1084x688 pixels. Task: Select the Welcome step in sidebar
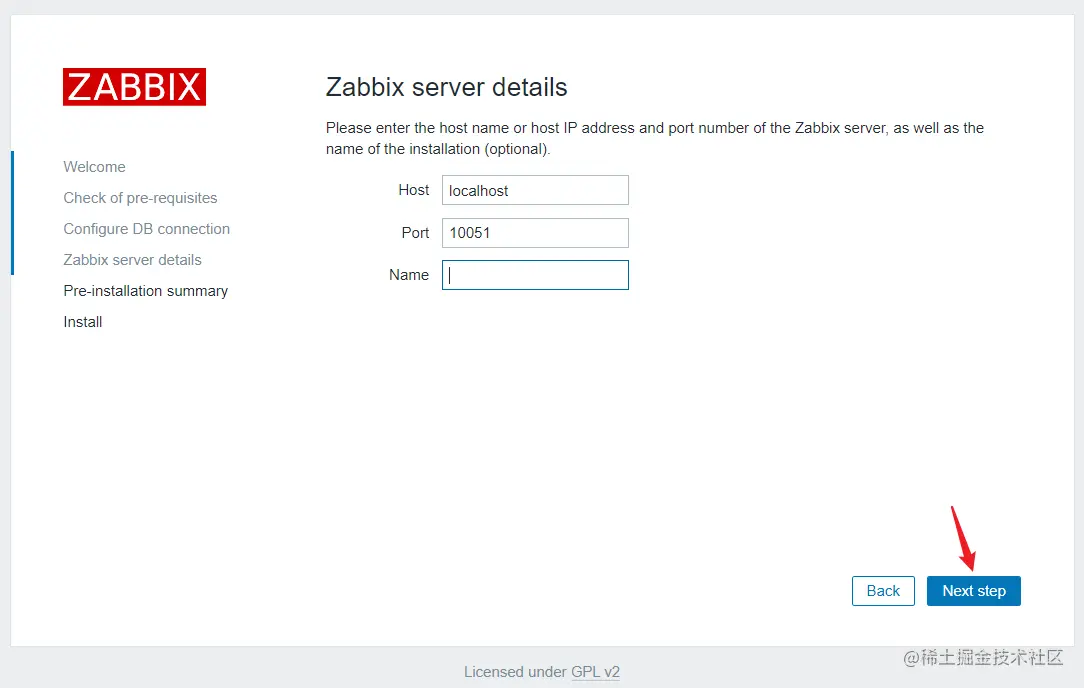coord(94,167)
